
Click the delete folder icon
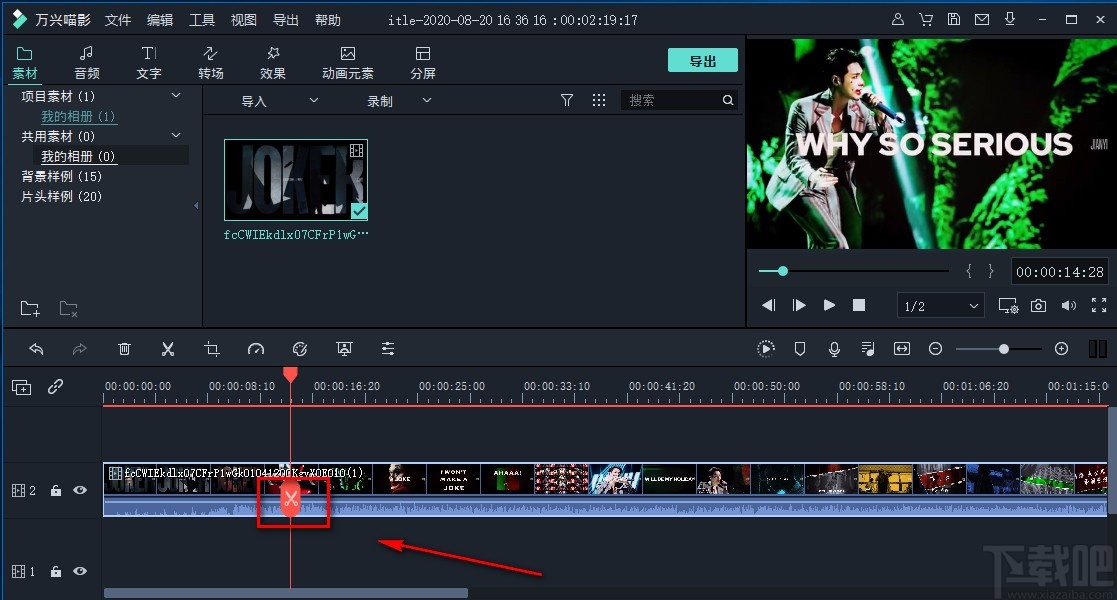click(68, 309)
